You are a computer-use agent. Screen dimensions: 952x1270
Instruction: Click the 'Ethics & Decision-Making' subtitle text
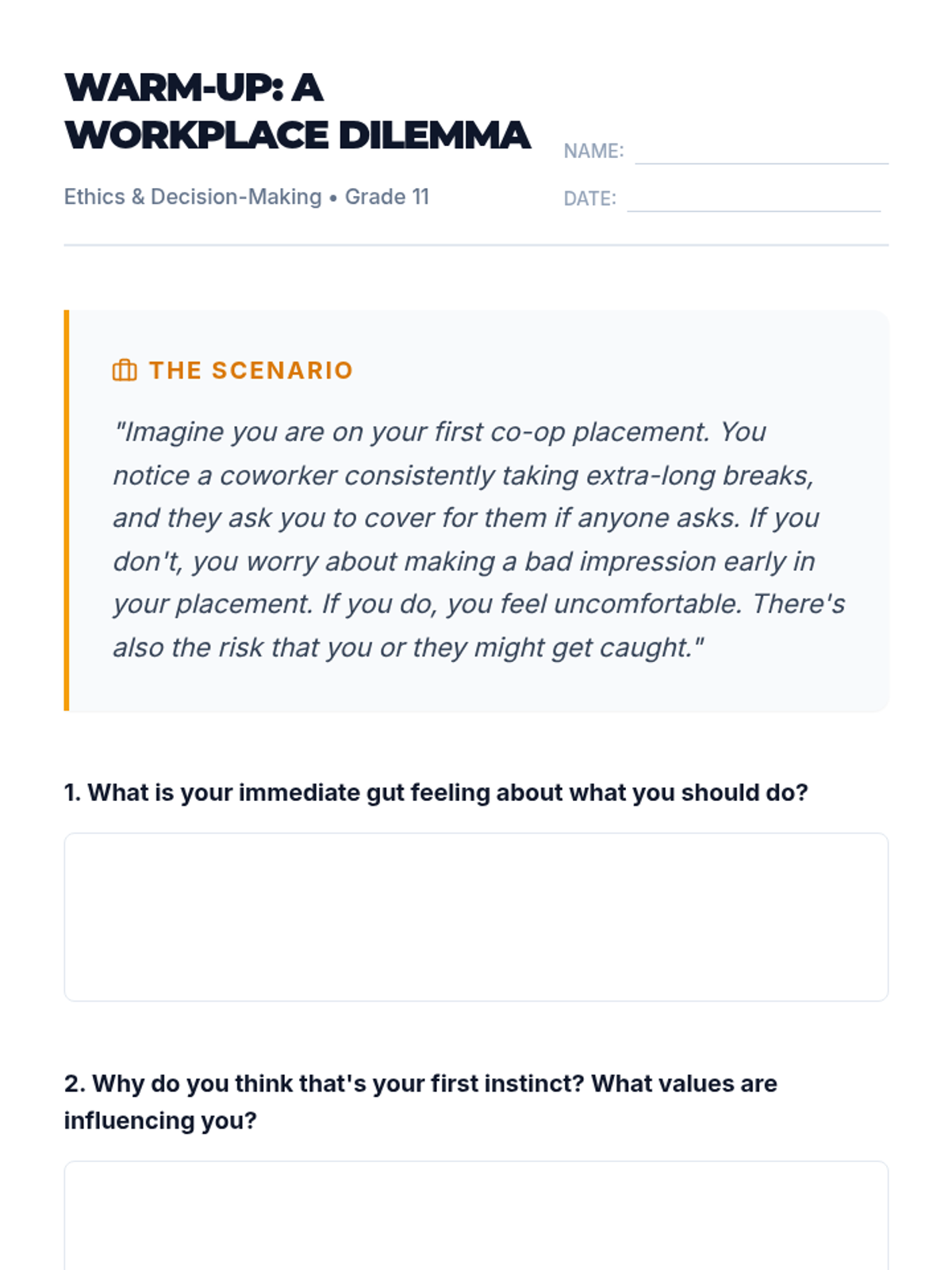pyautogui.click(x=193, y=197)
